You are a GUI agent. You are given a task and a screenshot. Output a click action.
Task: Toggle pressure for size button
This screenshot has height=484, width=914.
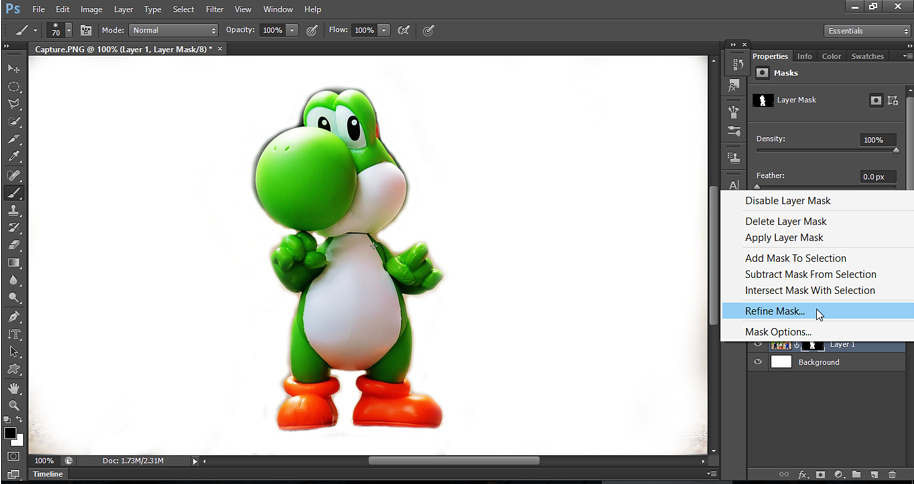(428, 30)
